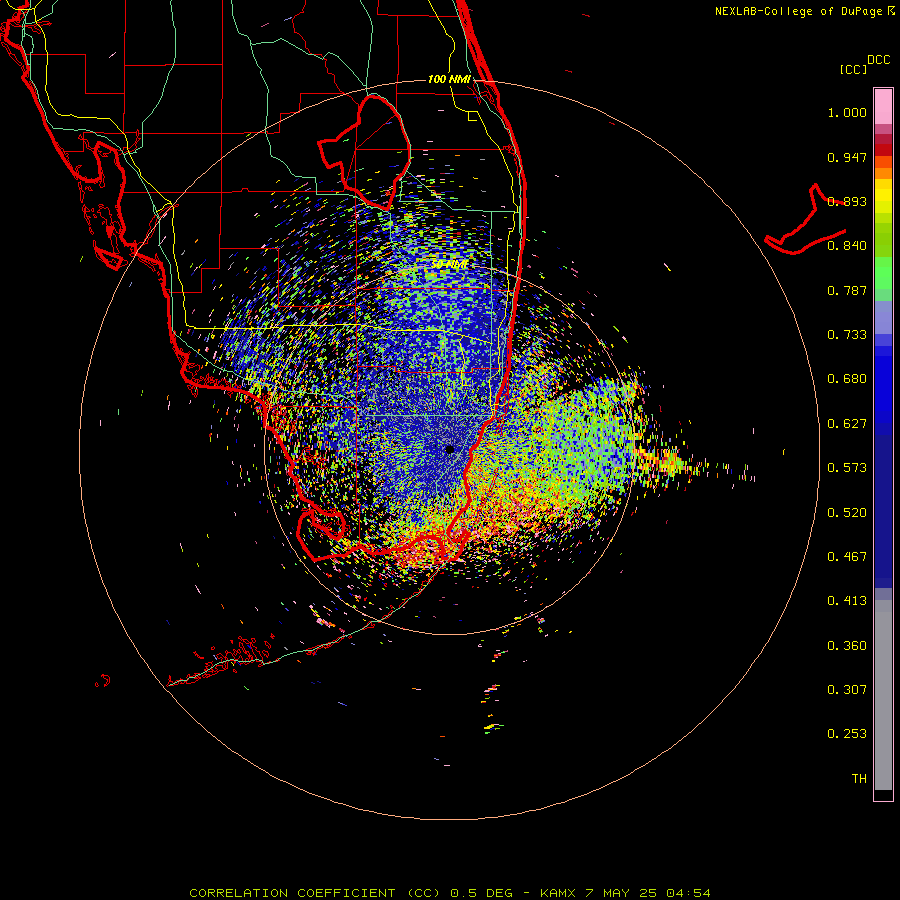Click the TH threshold label
Image resolution: width=900 pixels, height=900 pixels.
[859, 779]
